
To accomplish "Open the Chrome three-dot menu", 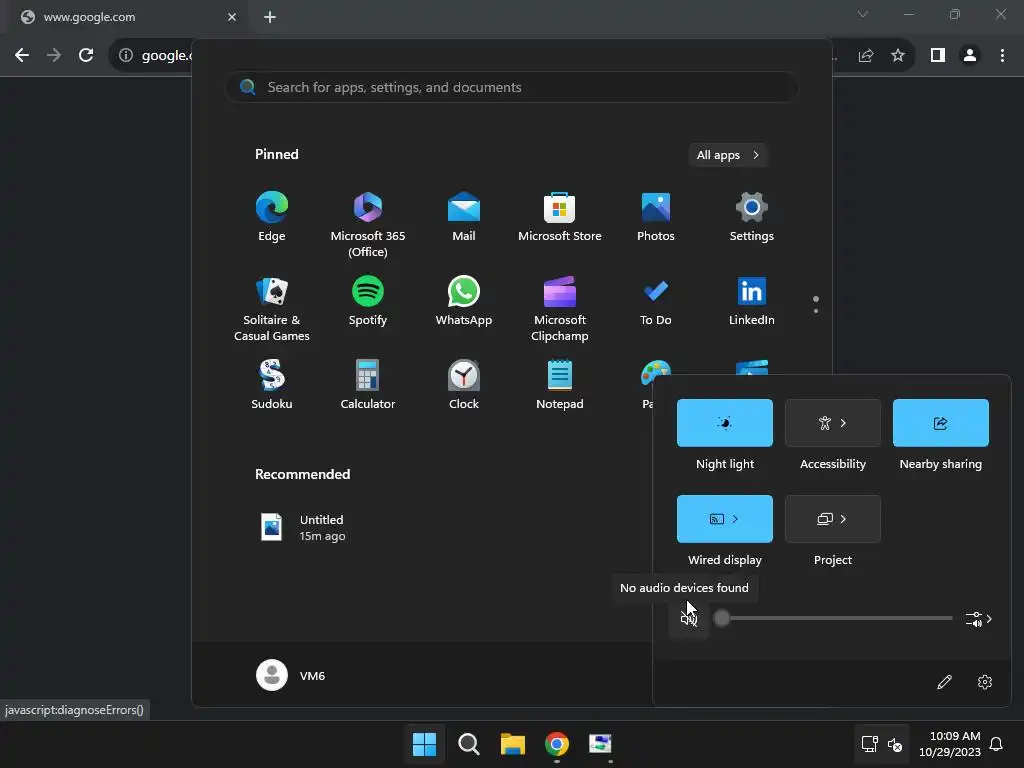I will click(x=1002, y=56).
